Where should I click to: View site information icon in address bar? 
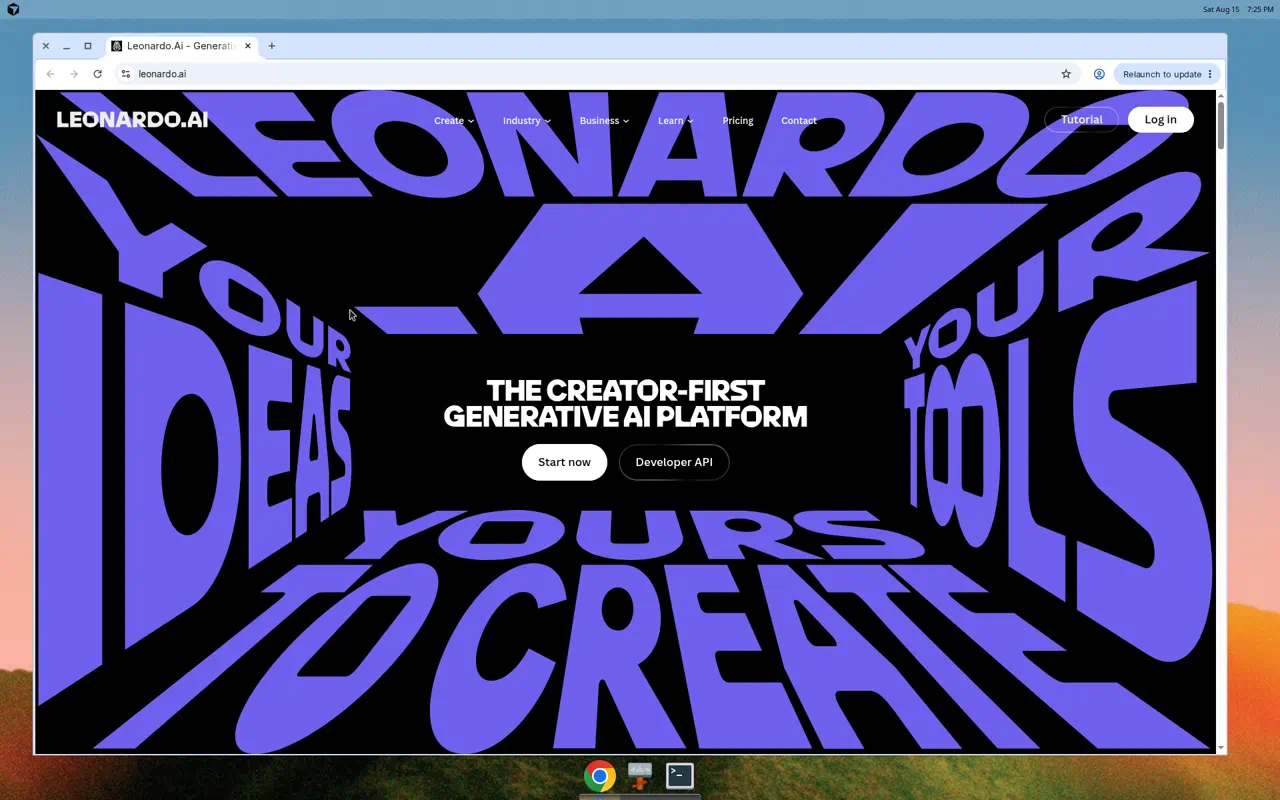[125, 74]
